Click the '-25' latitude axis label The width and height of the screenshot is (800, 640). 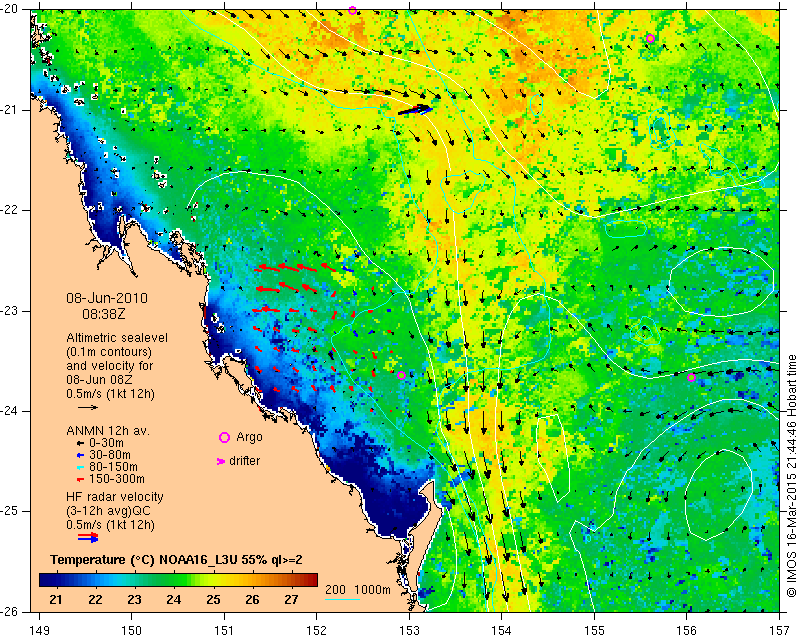point(11,511)
